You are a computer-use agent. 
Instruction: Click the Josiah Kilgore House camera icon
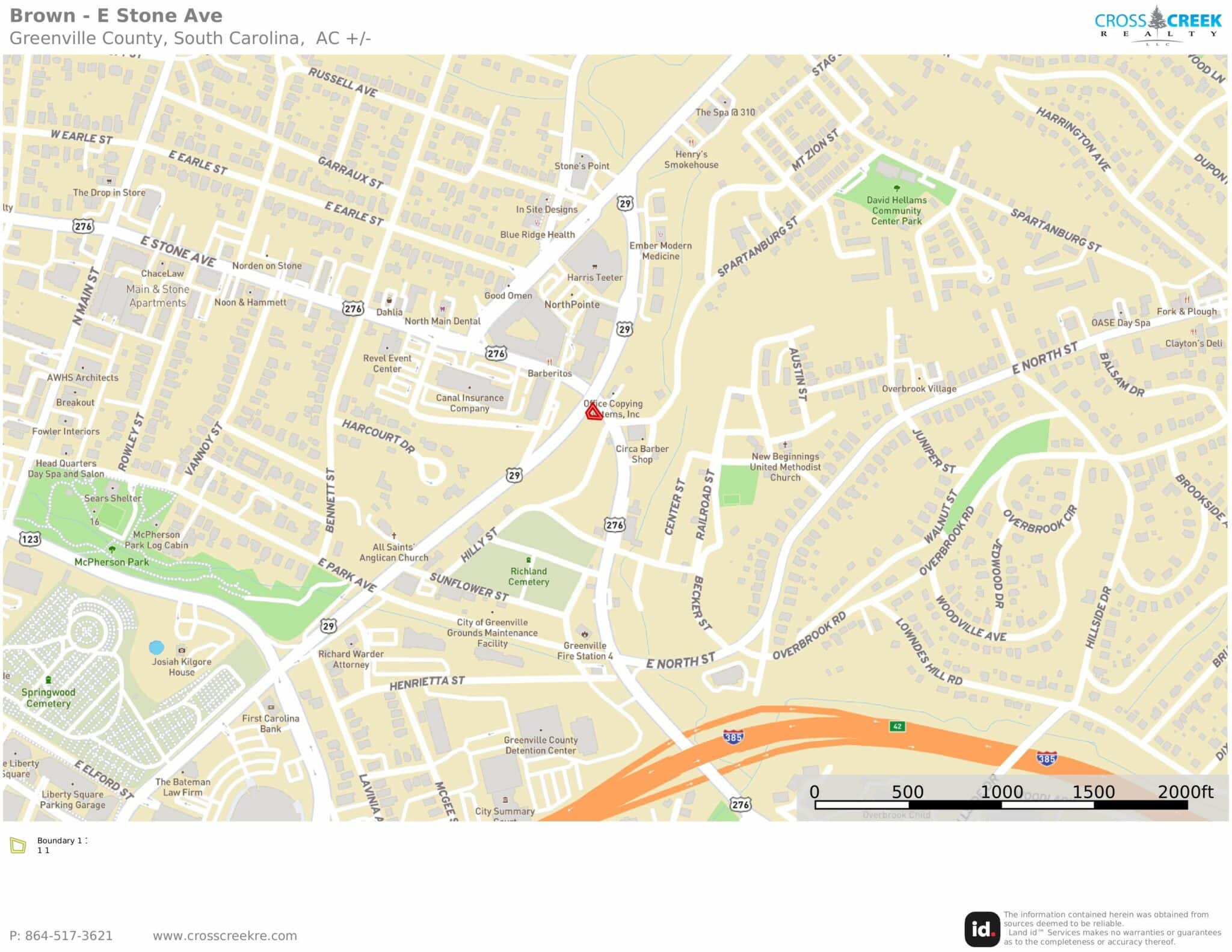[182, 650]
